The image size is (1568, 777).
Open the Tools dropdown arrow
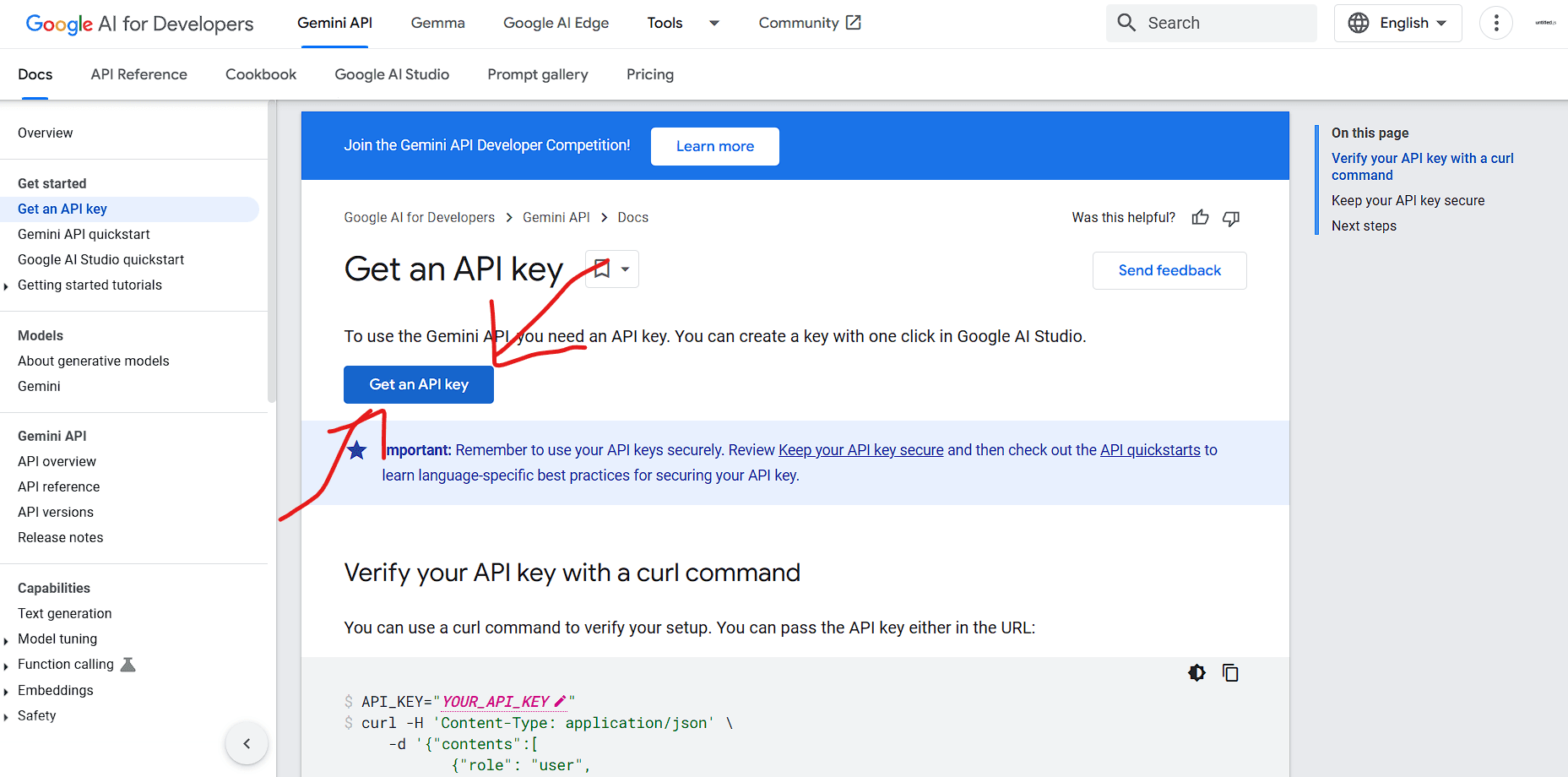714,23
